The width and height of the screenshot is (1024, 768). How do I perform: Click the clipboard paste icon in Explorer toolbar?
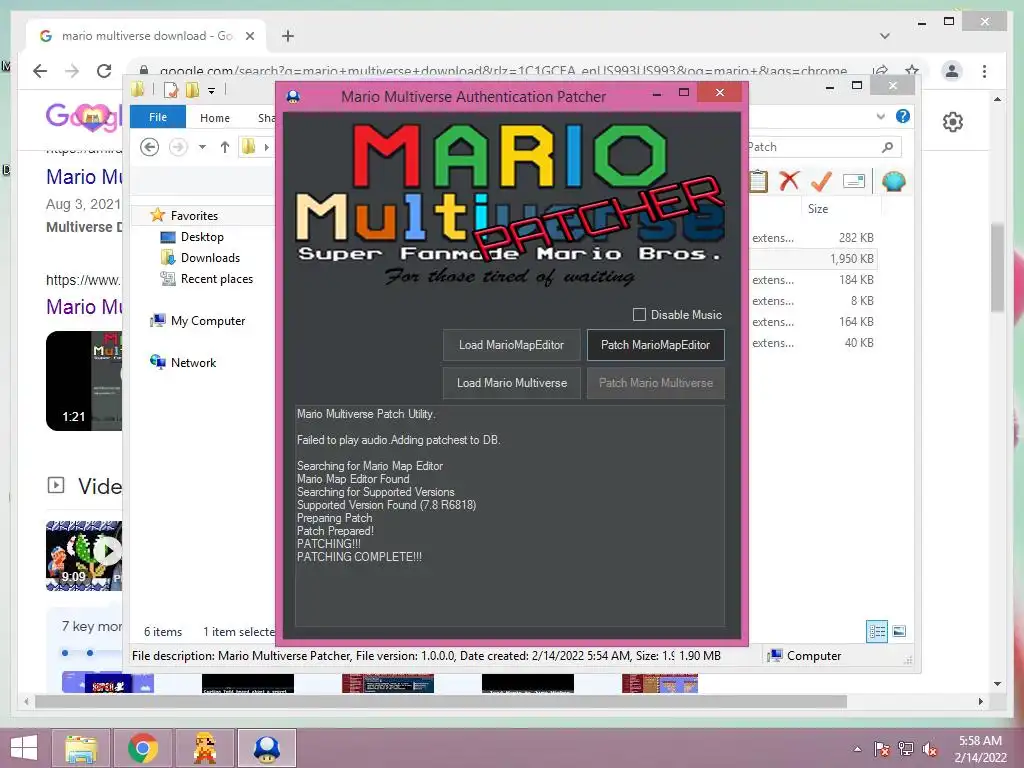coord(758,181)
